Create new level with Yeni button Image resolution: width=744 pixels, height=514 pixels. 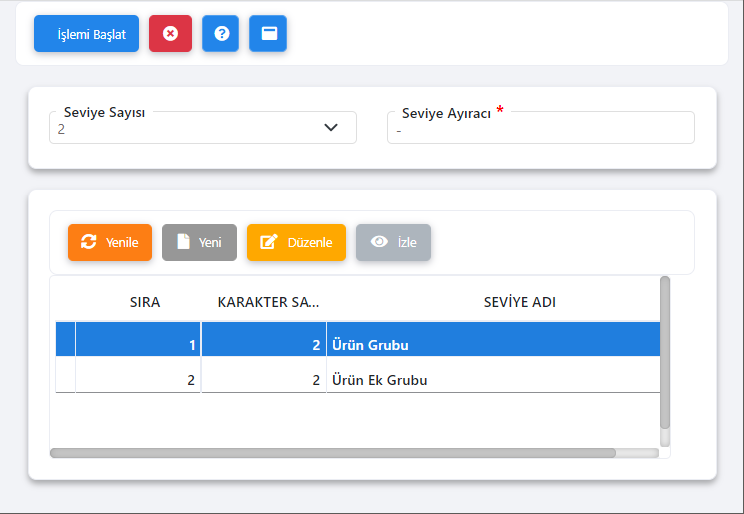pyautogui.click(x=199, y=243)
